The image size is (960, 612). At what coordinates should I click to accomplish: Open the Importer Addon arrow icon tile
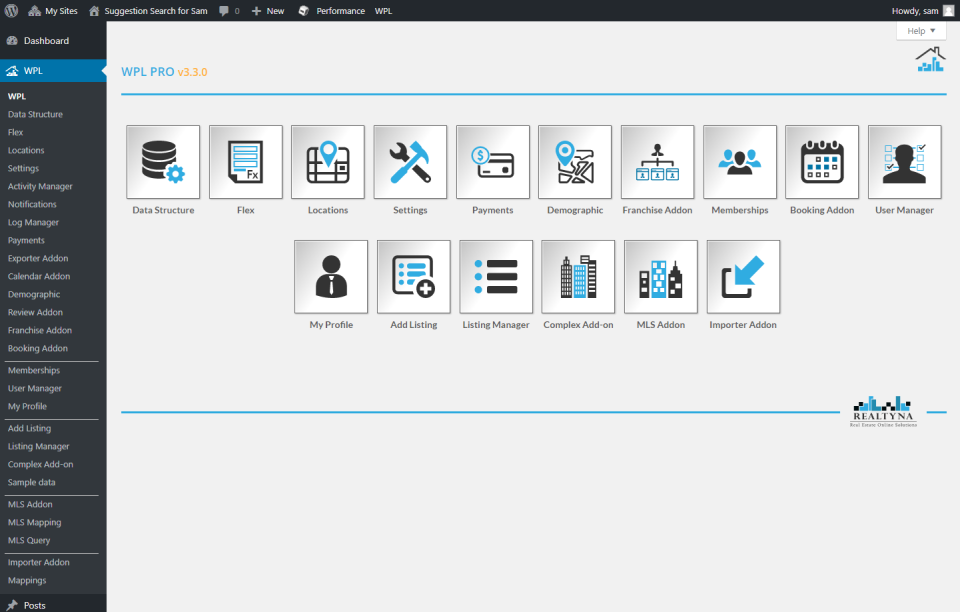pyautogui.click(x=743, y=277)
